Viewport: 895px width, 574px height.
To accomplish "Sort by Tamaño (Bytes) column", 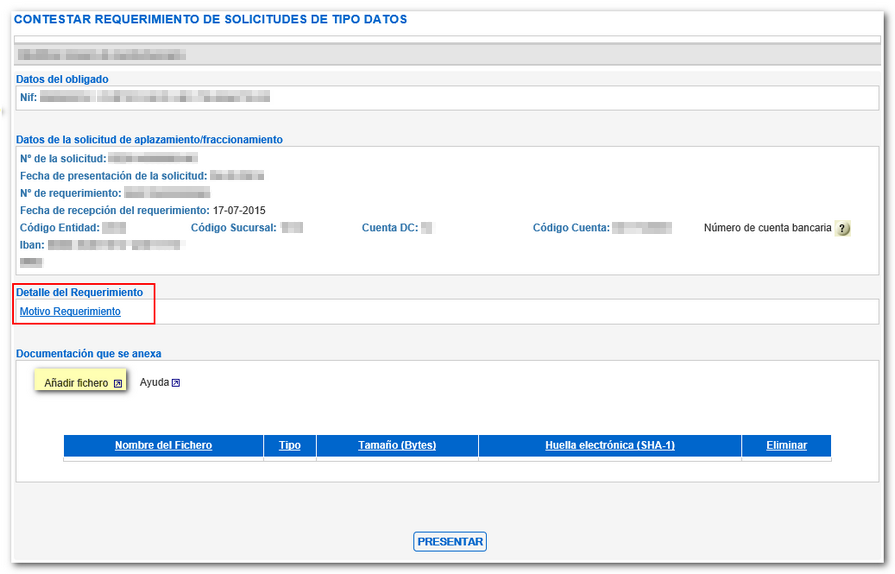I will click(x=397, y=446).
